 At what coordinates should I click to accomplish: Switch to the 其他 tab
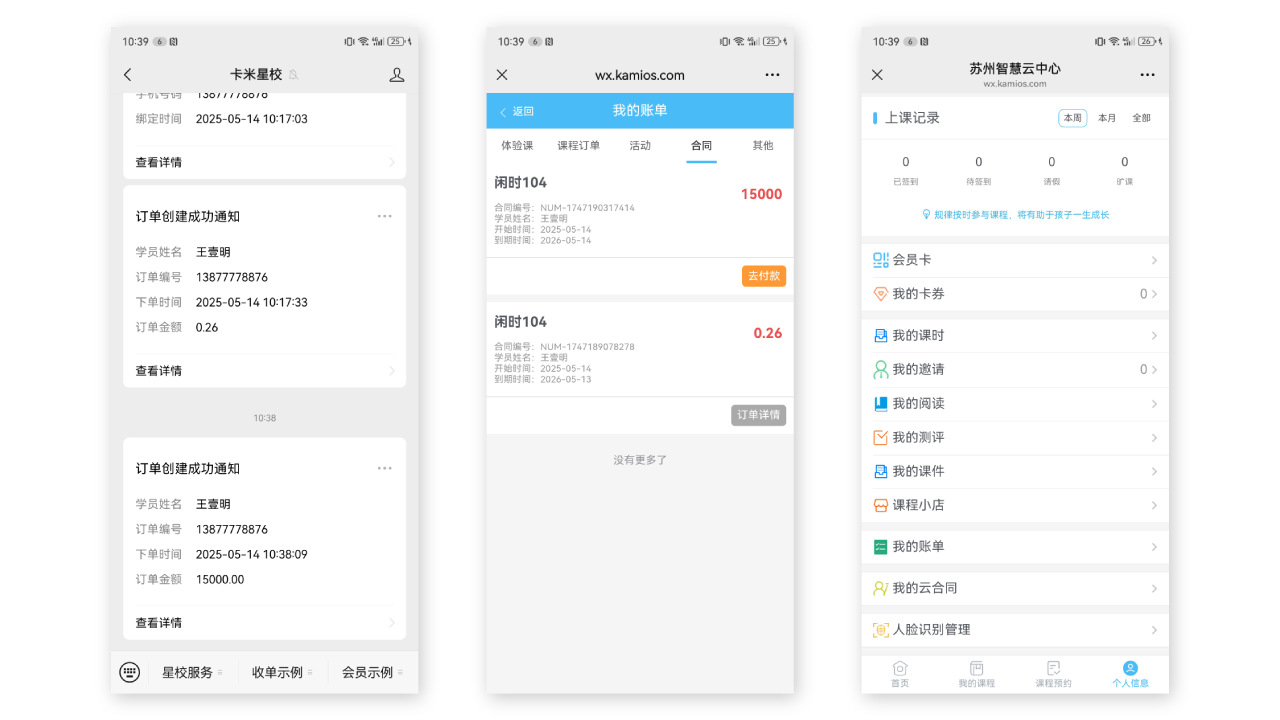click(762, 146)
